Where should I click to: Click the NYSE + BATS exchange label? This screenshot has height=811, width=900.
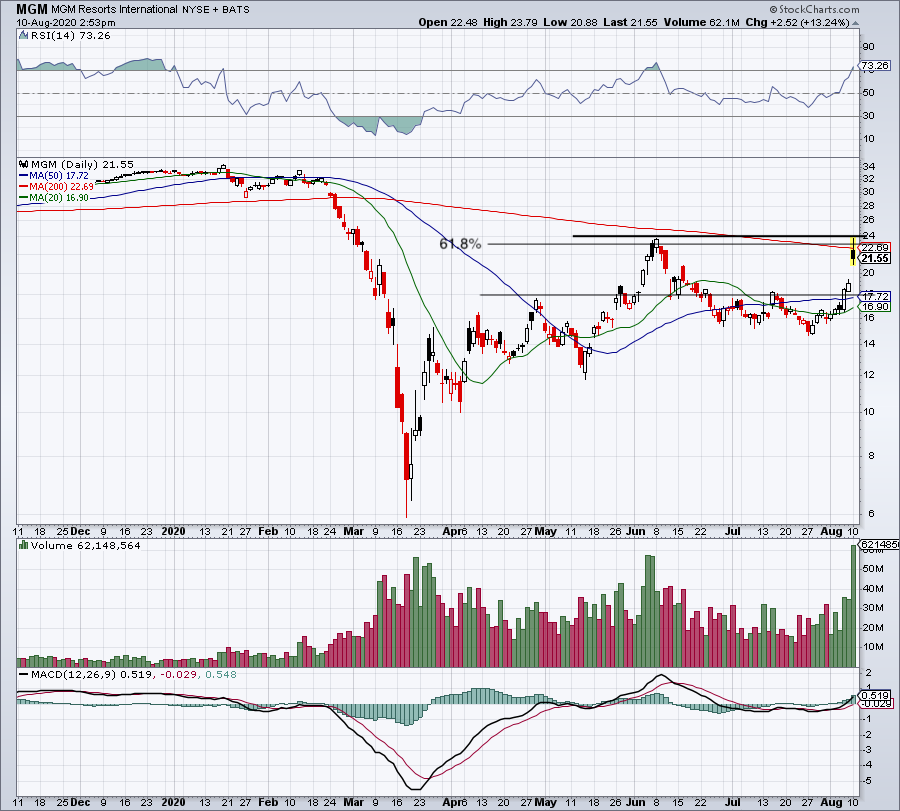coord(216,10)
